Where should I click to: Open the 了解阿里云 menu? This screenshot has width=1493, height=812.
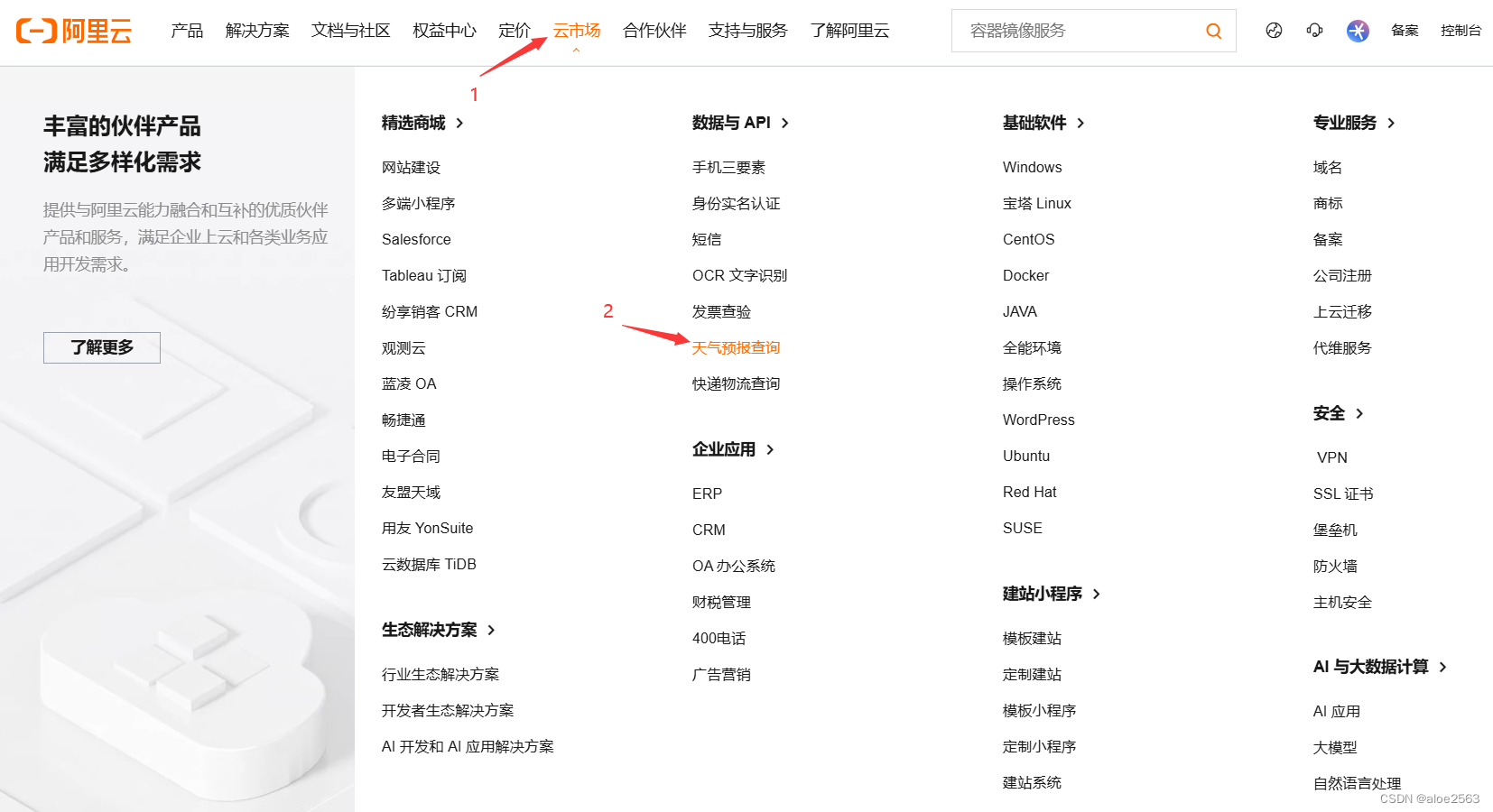click(x=849, y=31)
